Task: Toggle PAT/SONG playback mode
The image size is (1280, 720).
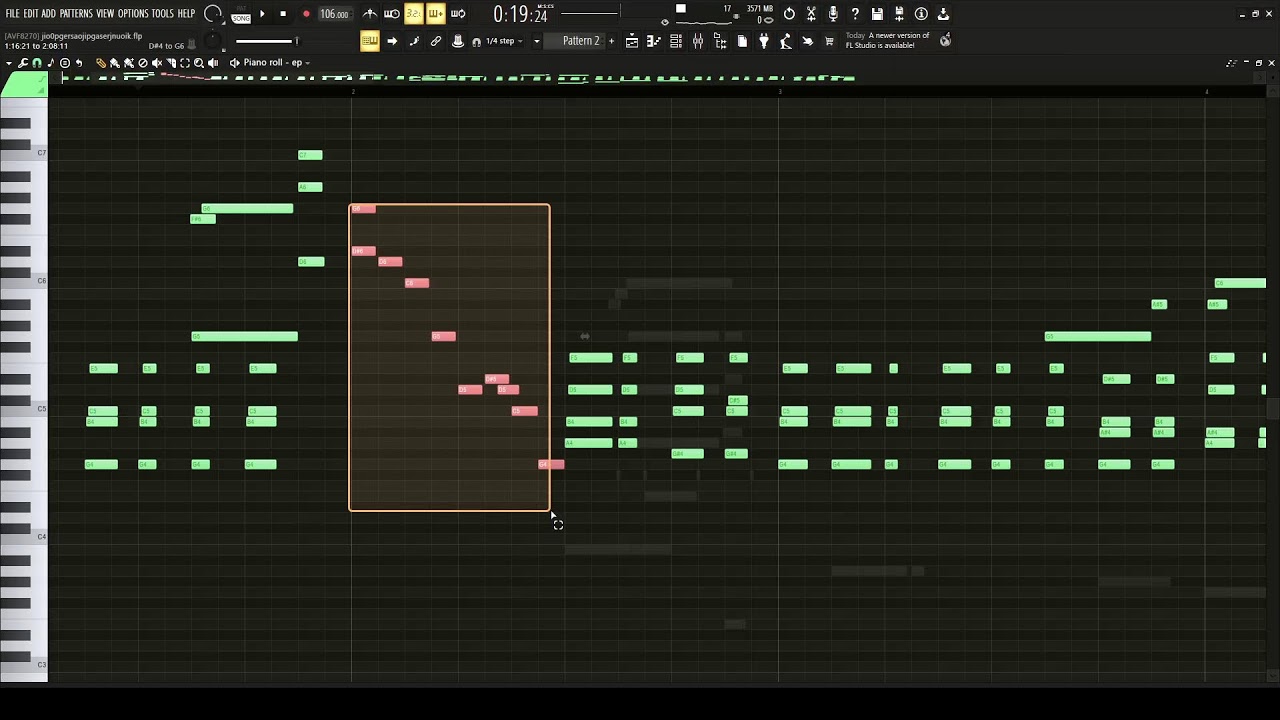Action: point(241,15)
